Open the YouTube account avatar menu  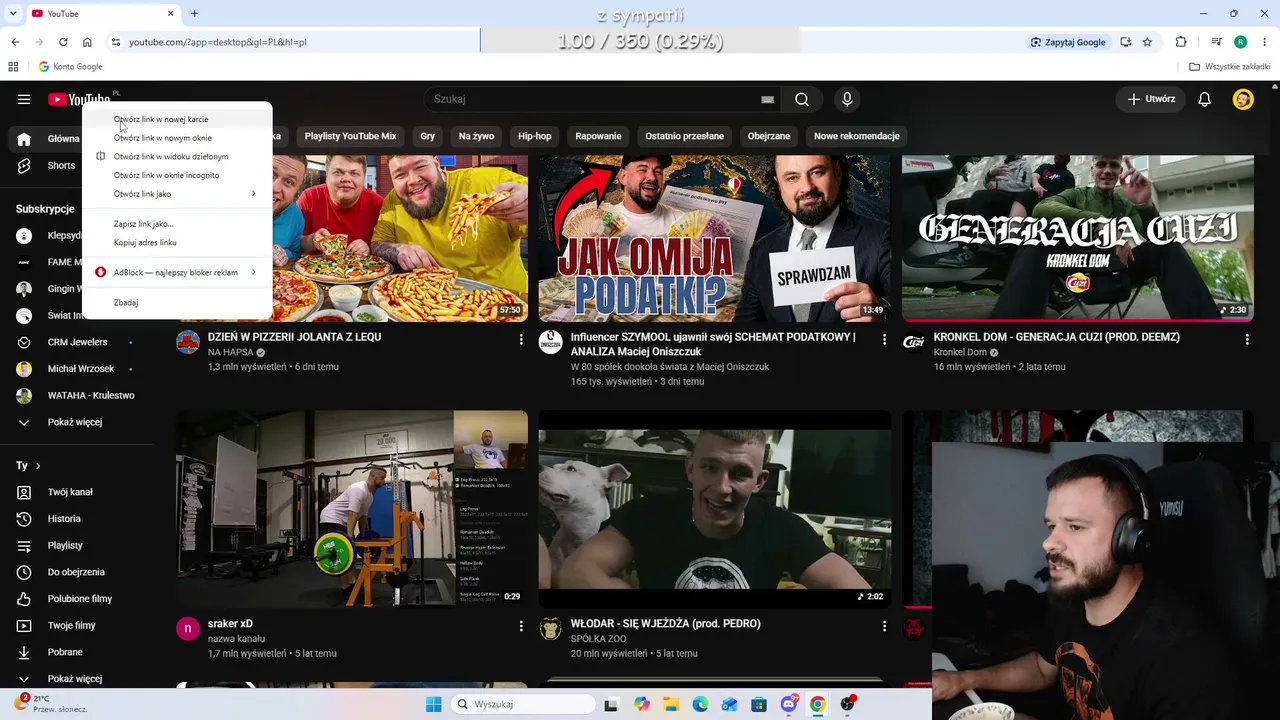[x=1243, y=99]
